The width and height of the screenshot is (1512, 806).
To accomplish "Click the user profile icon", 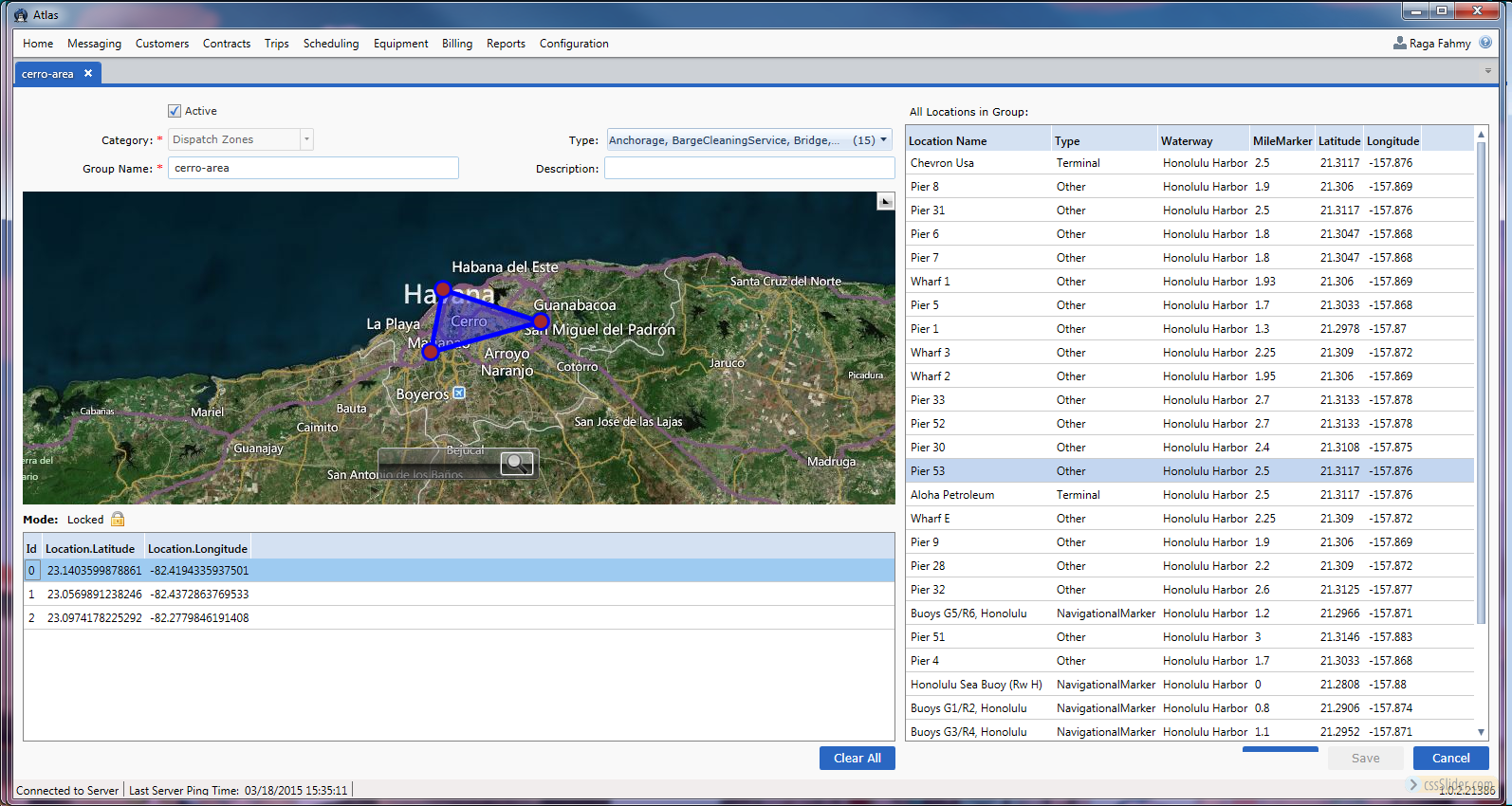I will point(1399,43).
